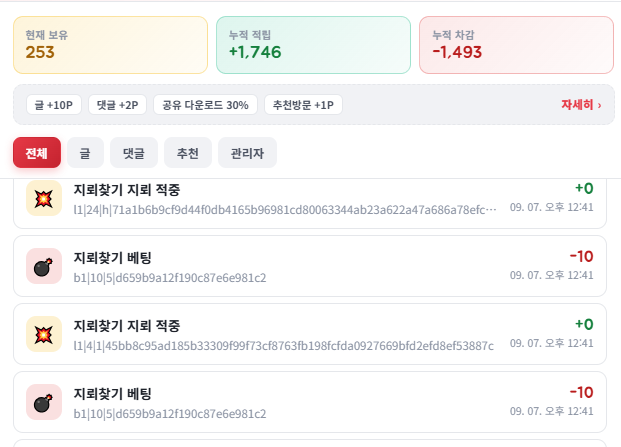
Task: Click the 공유 다운로드 30% chip
Action: 206,105
